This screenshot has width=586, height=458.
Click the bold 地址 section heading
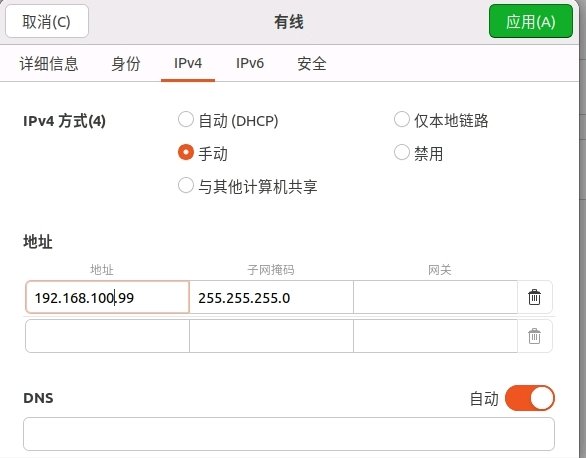point(38,242)
